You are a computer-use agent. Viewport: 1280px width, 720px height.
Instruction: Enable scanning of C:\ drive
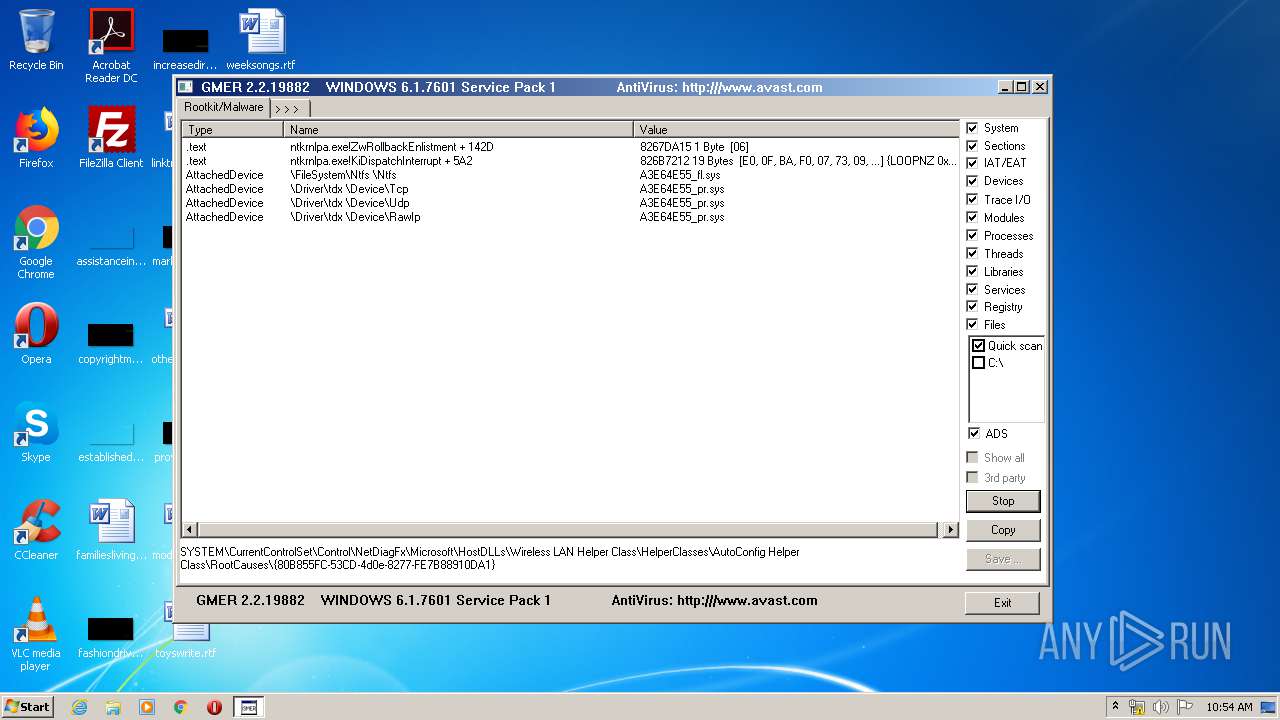979,363
